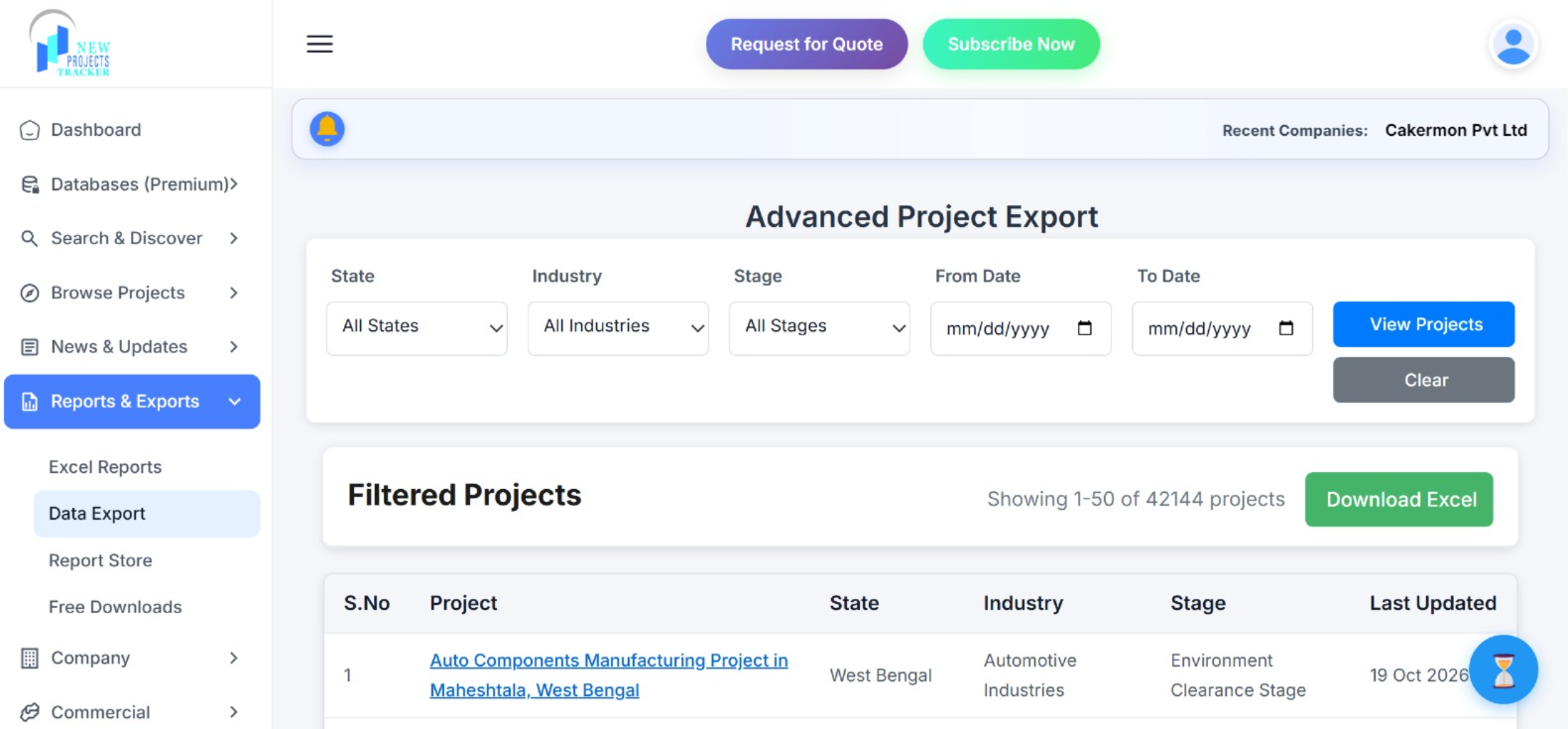1568x729 pixels.
Task: Click the Reports & Exports document icon
Action: click(30, 402)
